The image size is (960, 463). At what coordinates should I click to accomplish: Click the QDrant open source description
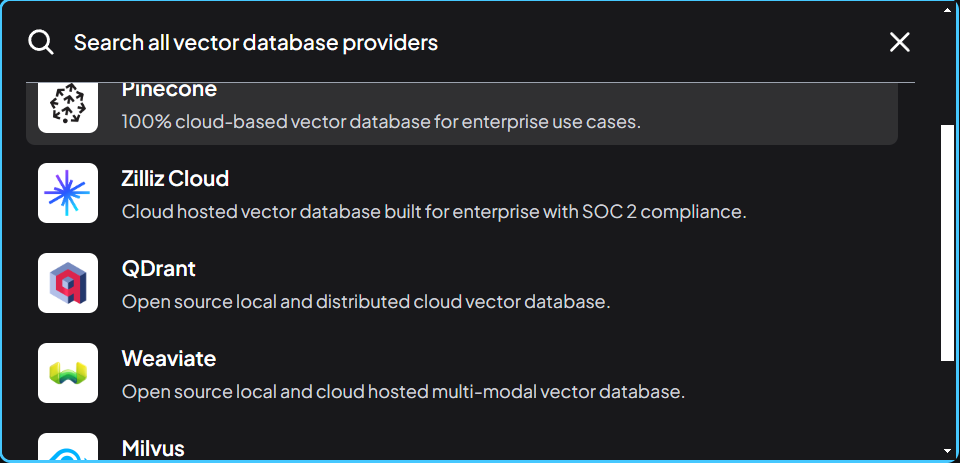[x=366, y=302]
